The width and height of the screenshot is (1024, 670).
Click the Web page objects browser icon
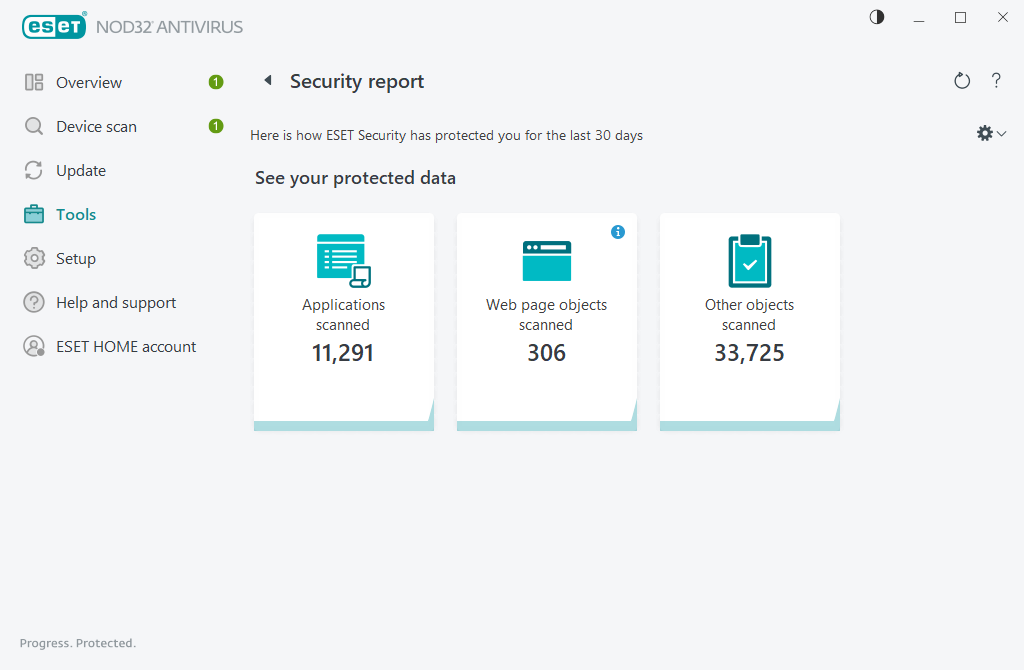(547, 261)
